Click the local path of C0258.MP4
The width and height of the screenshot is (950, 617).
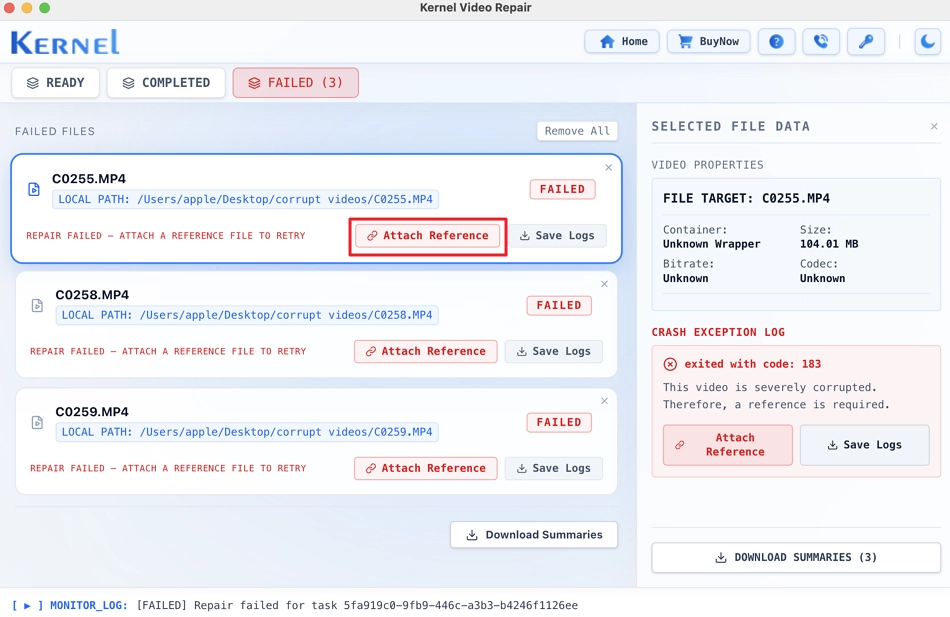[x=247, y=315]
